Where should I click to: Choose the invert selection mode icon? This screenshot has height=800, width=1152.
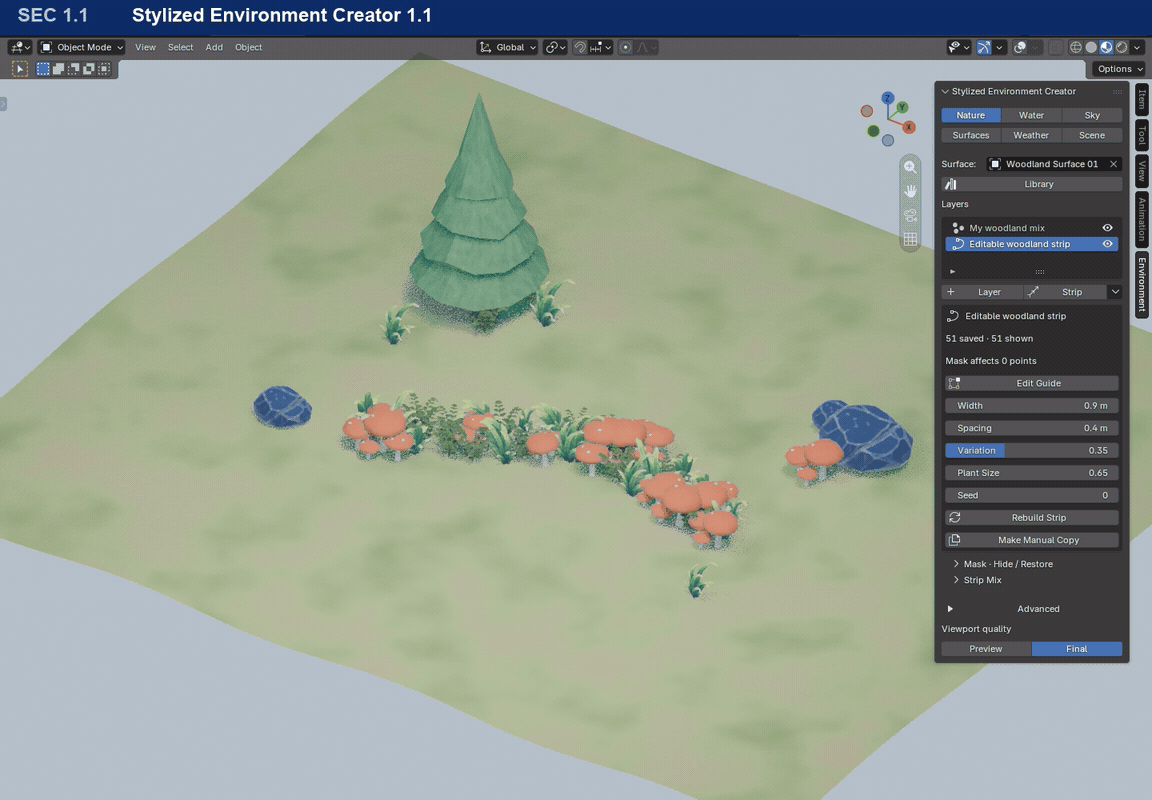pos(89,69)
